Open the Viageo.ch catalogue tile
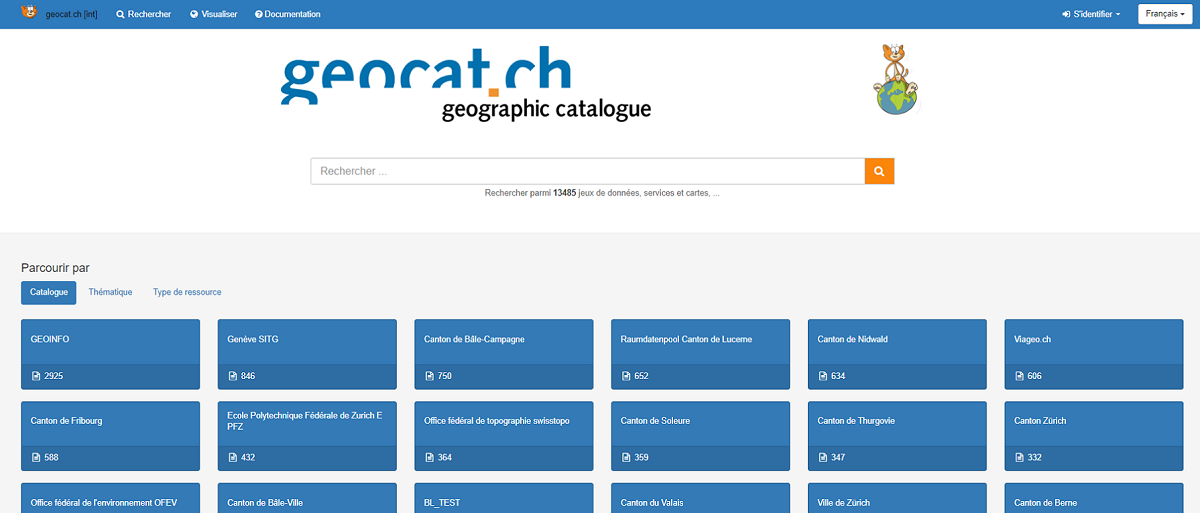Image resolution: width=1200 pixels, height=513 pixels. (1094, 354)
